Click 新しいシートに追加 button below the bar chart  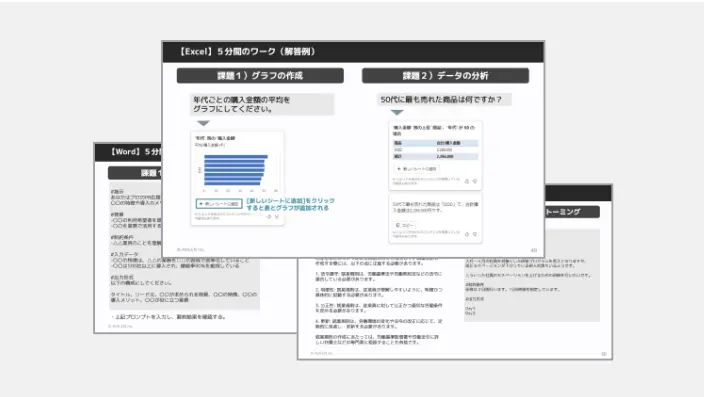[x=219, y=204]
